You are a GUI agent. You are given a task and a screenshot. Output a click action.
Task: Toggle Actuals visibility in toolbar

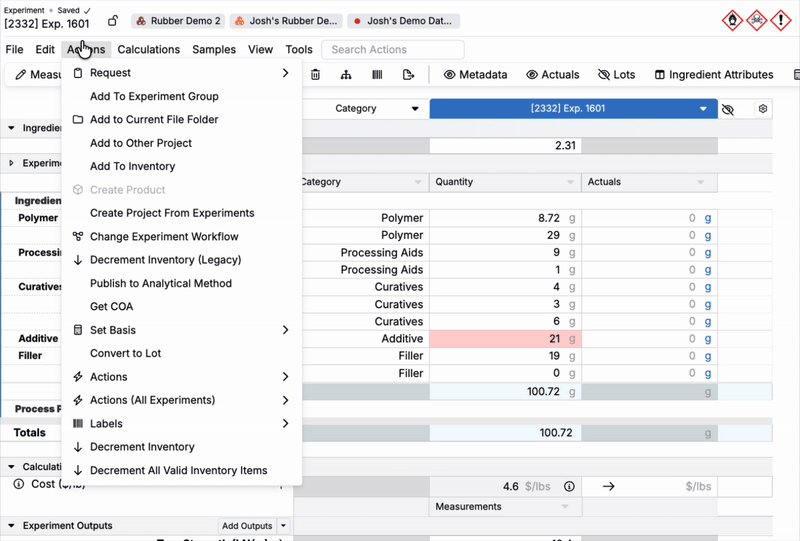coord(553,75)
